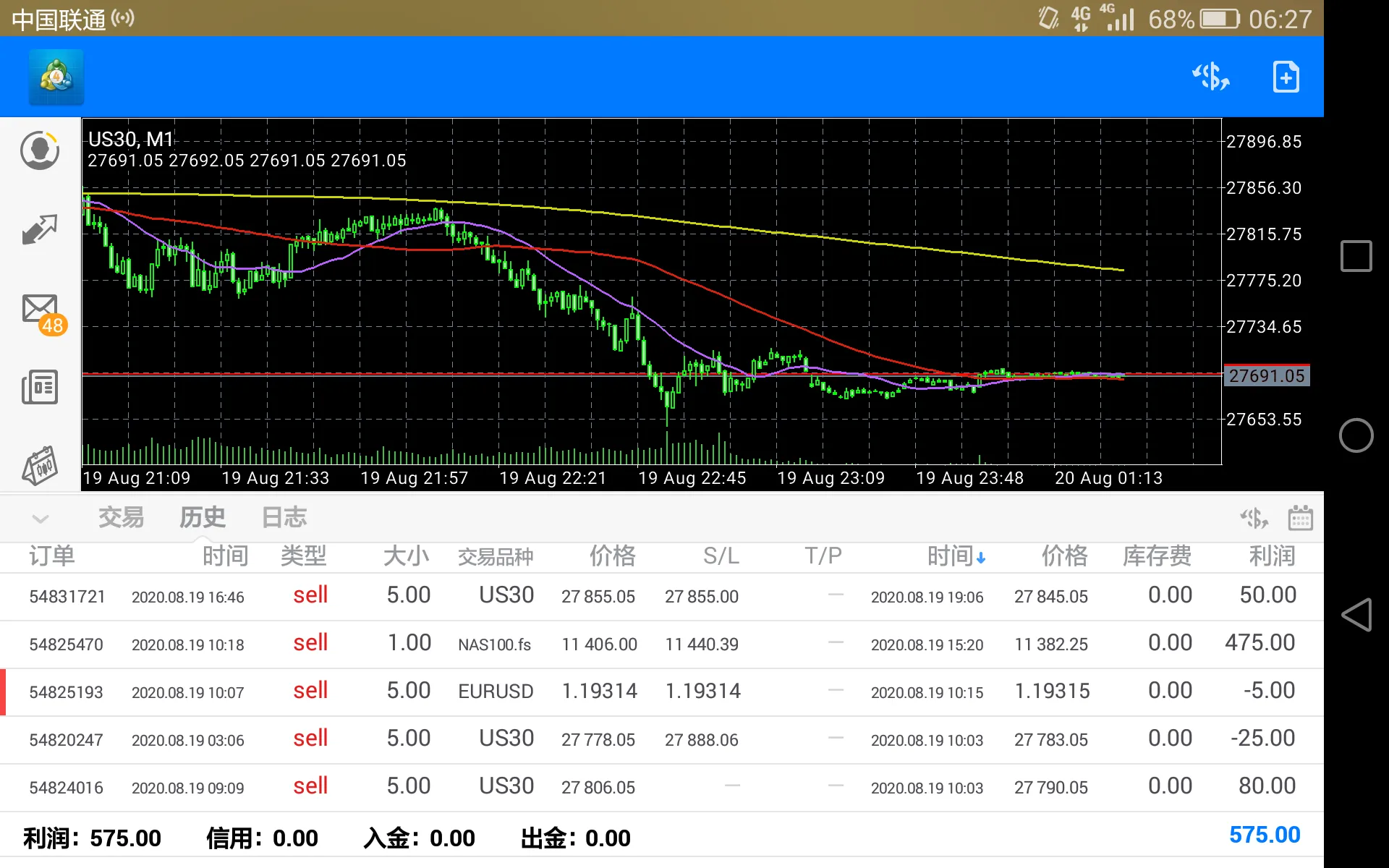The width and height of the screenshot is (1389, 868).
Task: Click S/L value 27 888.06
Action: [x=702, y=739]
